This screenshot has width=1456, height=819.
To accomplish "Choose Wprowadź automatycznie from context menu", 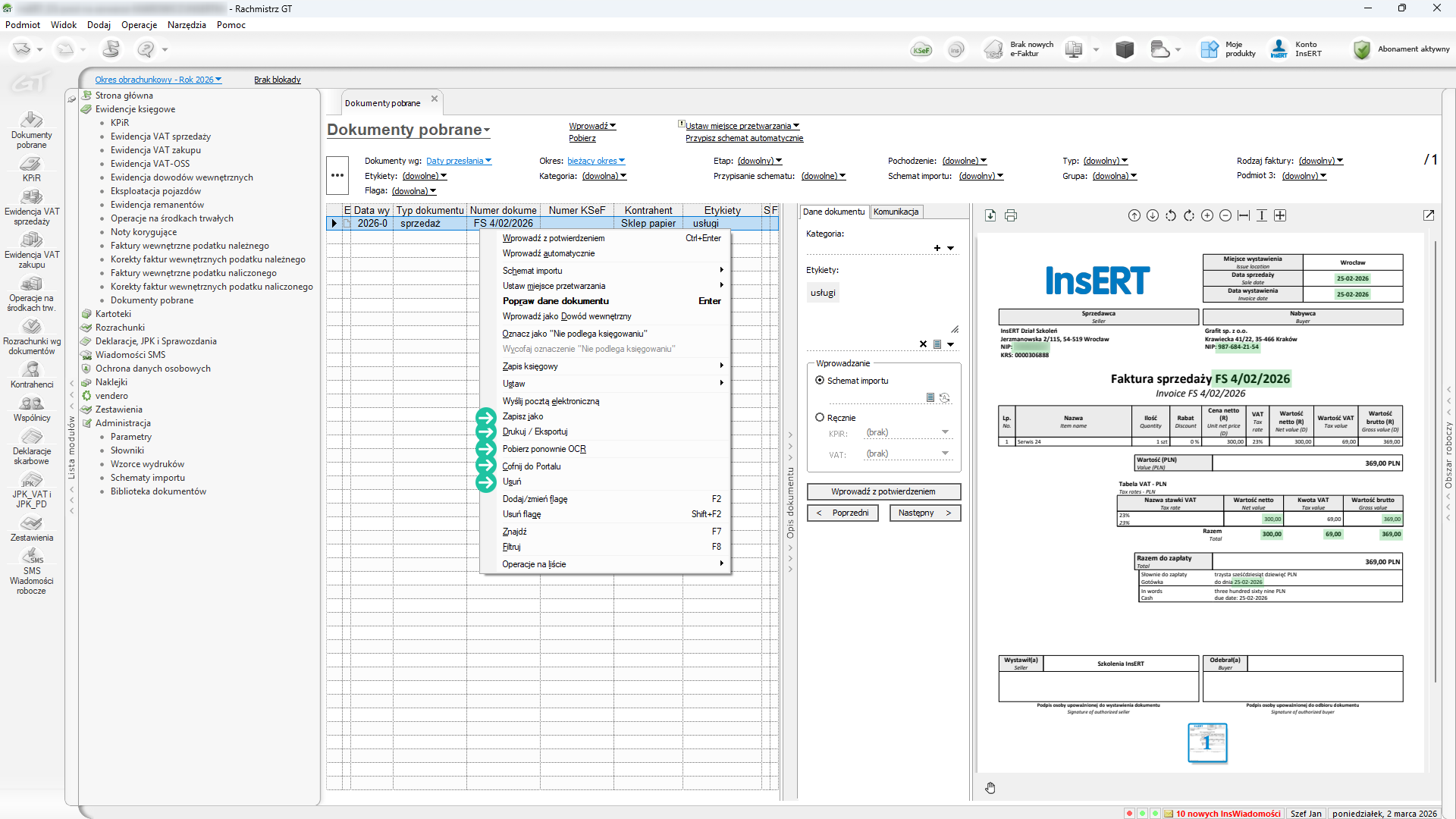I will pyautogui.click(x=548, y=253).
